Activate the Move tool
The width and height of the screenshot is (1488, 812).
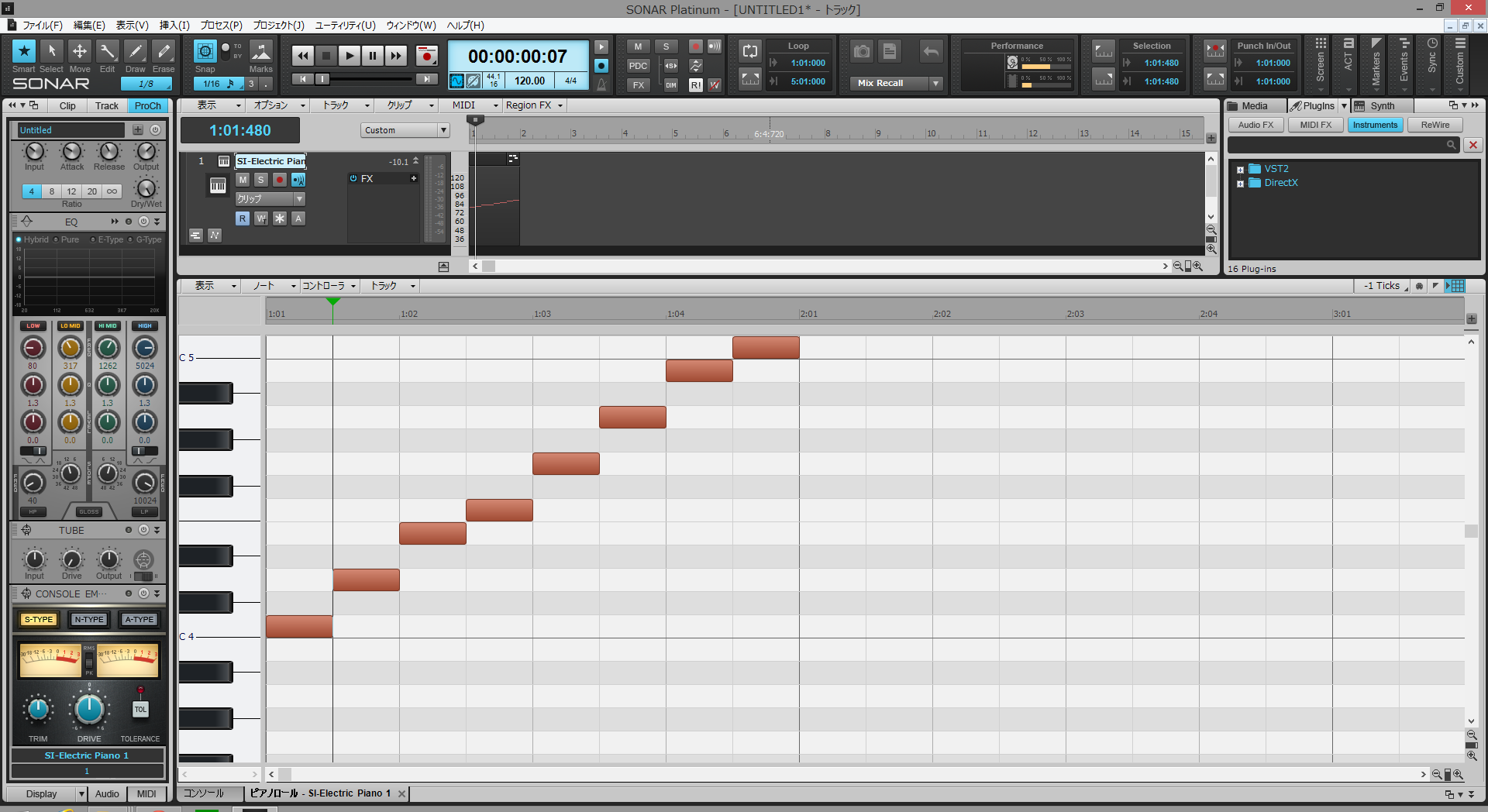pyautogui.click(x=80, y=51)
